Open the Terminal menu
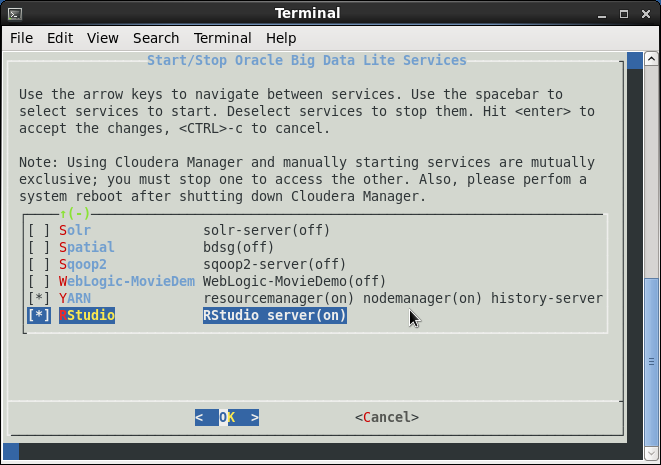The image size is (661, 465). click(223, 38)
